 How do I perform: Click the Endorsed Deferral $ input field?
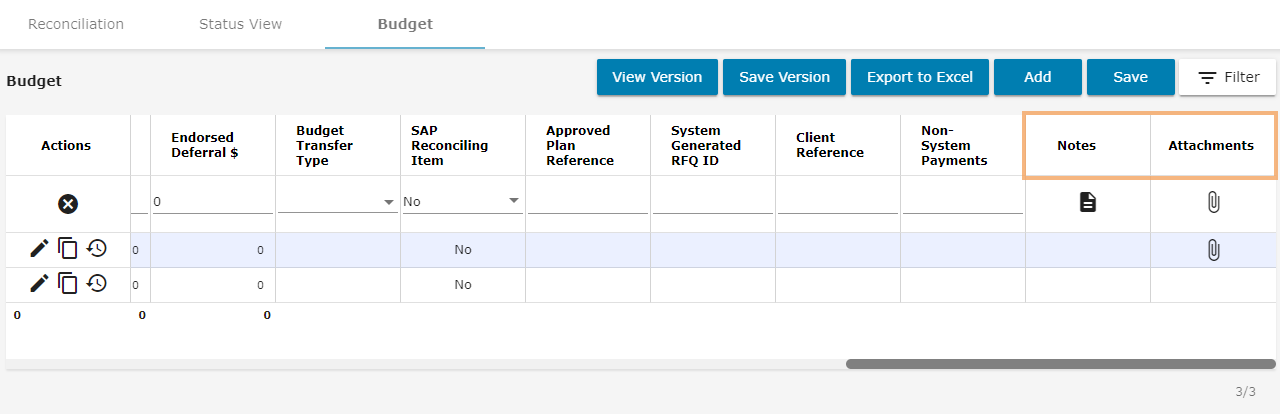coord(212,202)
